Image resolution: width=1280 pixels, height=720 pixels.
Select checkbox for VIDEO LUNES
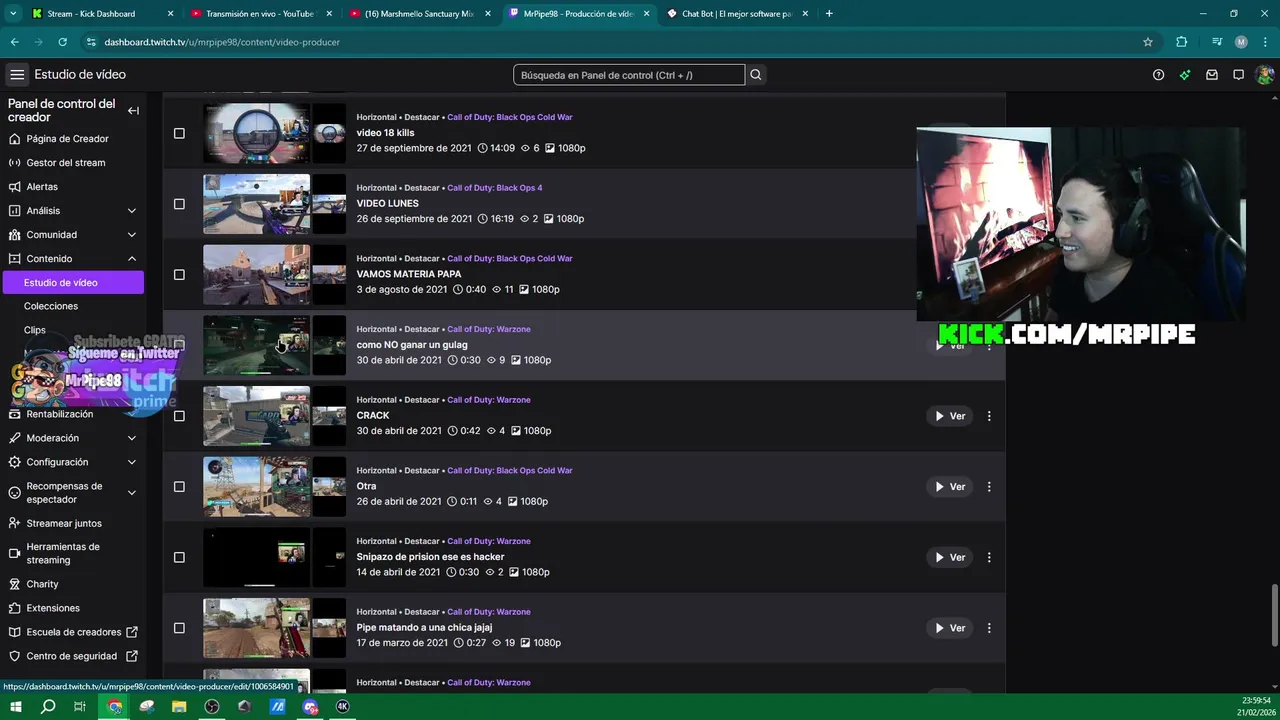179,204
